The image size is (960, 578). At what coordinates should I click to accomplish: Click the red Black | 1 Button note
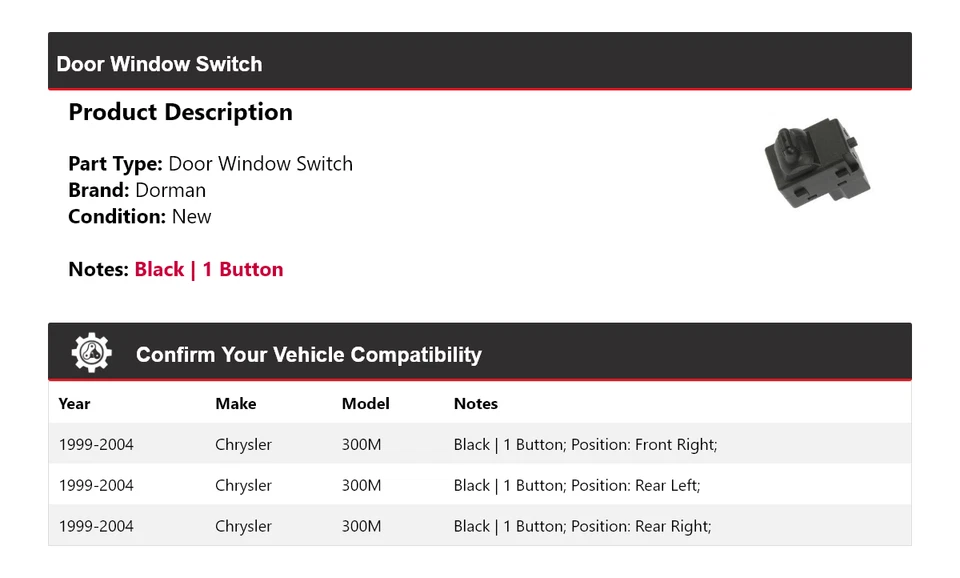coord(209,269)
